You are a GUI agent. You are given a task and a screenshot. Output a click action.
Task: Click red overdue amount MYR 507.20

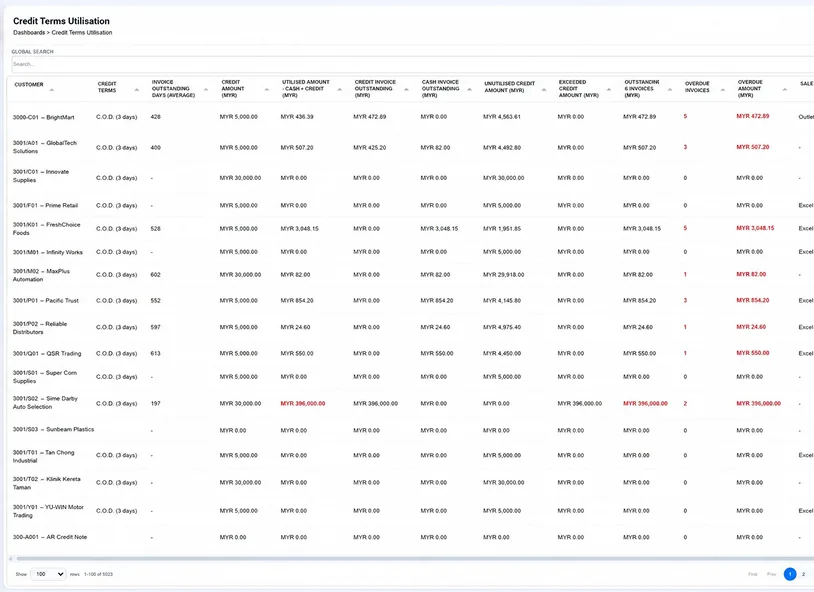tap(753, 147)
